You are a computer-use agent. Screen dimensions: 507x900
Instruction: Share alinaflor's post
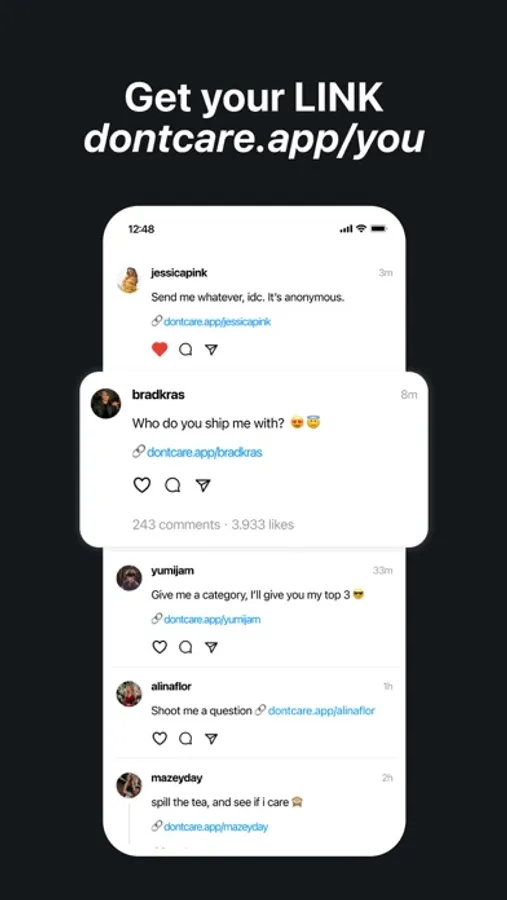click(x=211, y=738)
